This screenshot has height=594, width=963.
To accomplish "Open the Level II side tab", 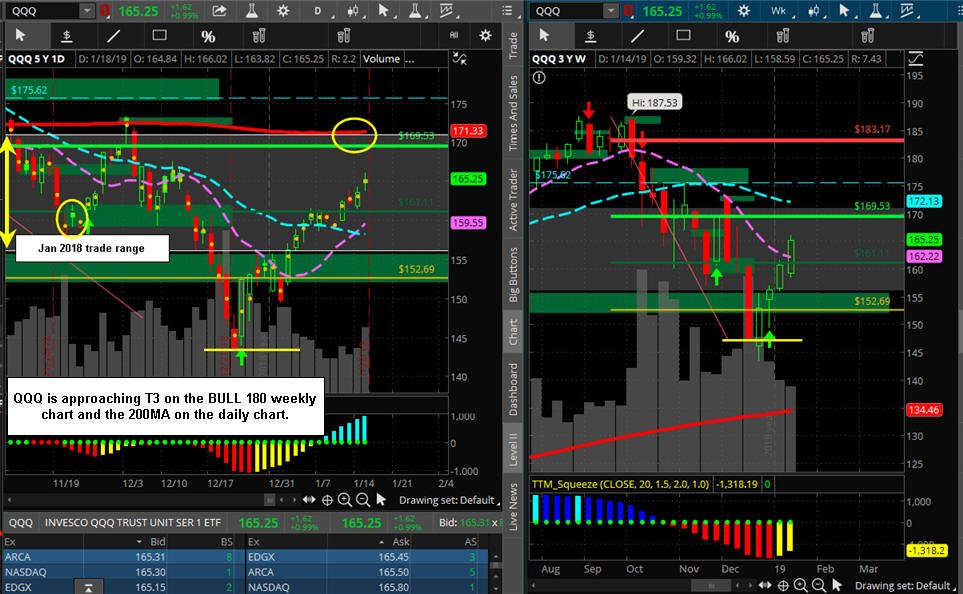I will click(x=513, y=449).
